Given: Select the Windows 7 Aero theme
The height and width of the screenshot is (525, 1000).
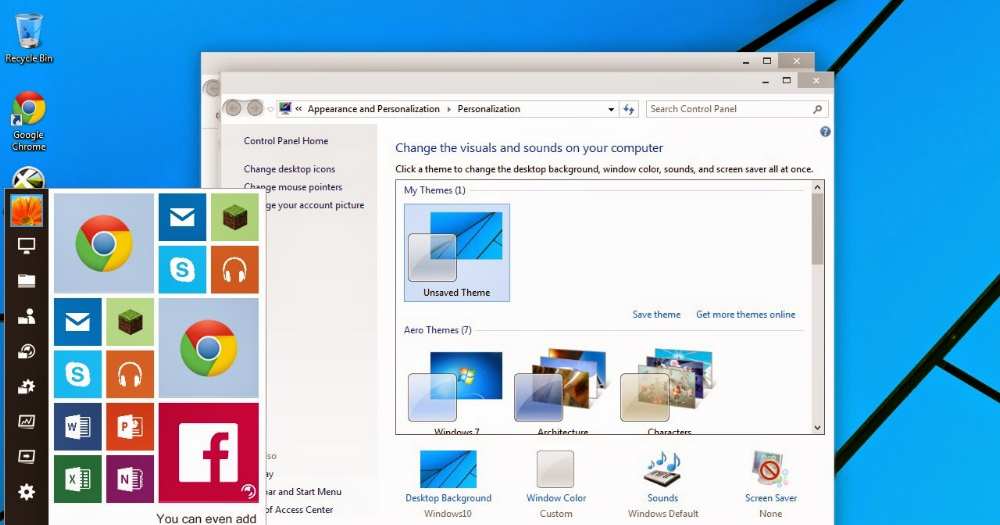Looking at the screenshot, I should coord(457,391).
